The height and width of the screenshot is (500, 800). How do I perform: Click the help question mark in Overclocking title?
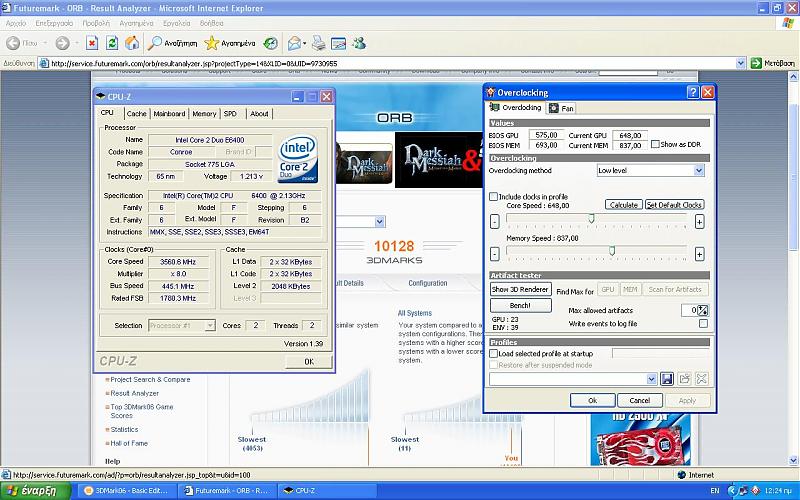pos(693,92)
